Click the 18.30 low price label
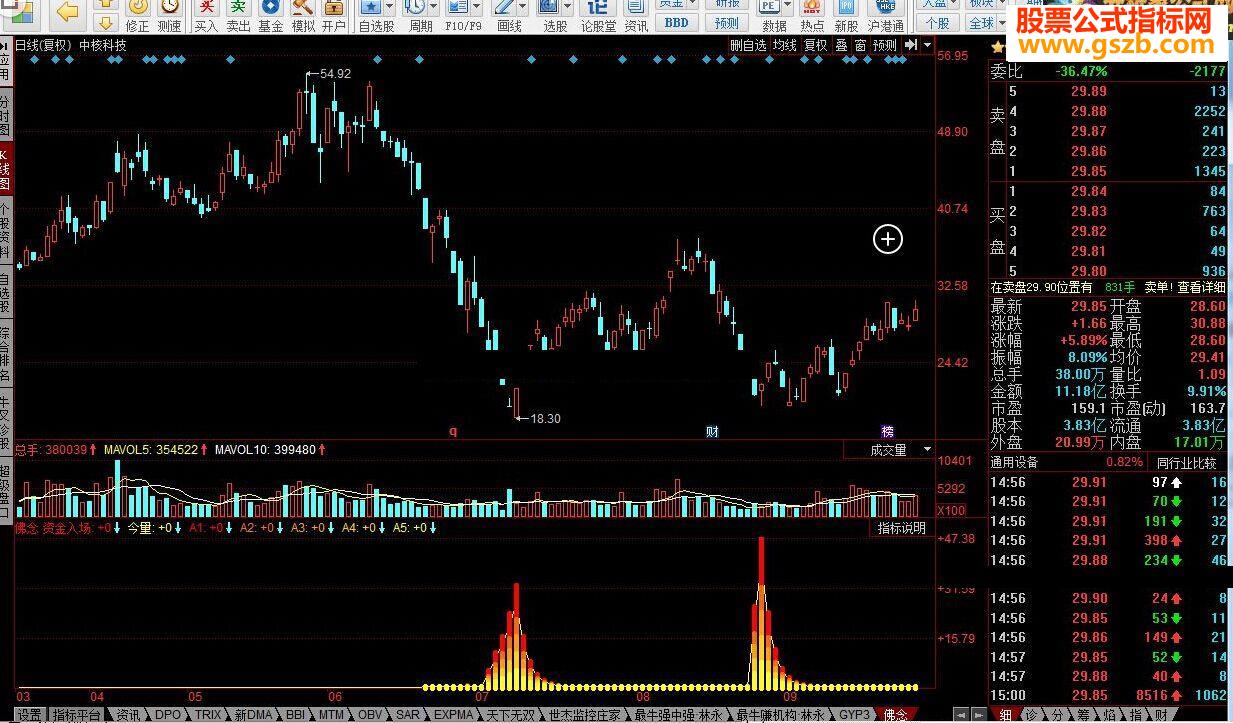Viewport: 1233px width, 723px height. (x=545, y=419)
